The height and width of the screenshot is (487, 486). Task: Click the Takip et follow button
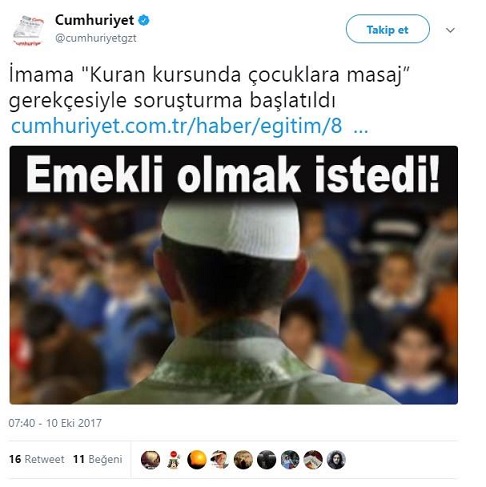[388, 29]
